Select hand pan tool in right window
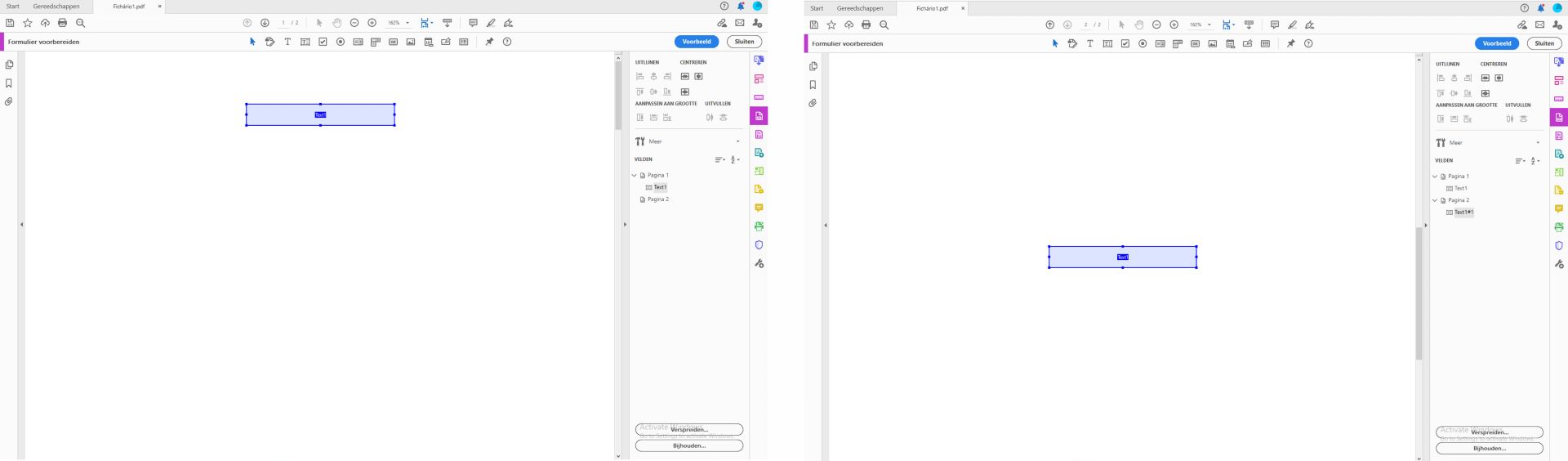The width and height of the screenshot is (1568, 461). (x=1139, y=25)
